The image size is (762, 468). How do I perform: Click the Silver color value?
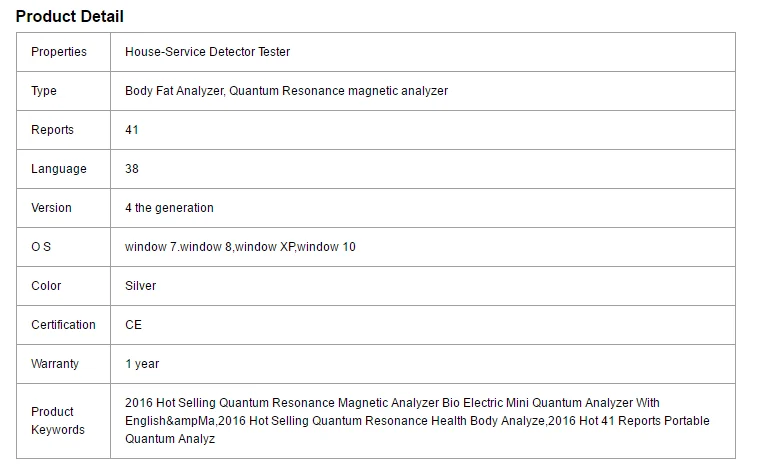(141, 286)
